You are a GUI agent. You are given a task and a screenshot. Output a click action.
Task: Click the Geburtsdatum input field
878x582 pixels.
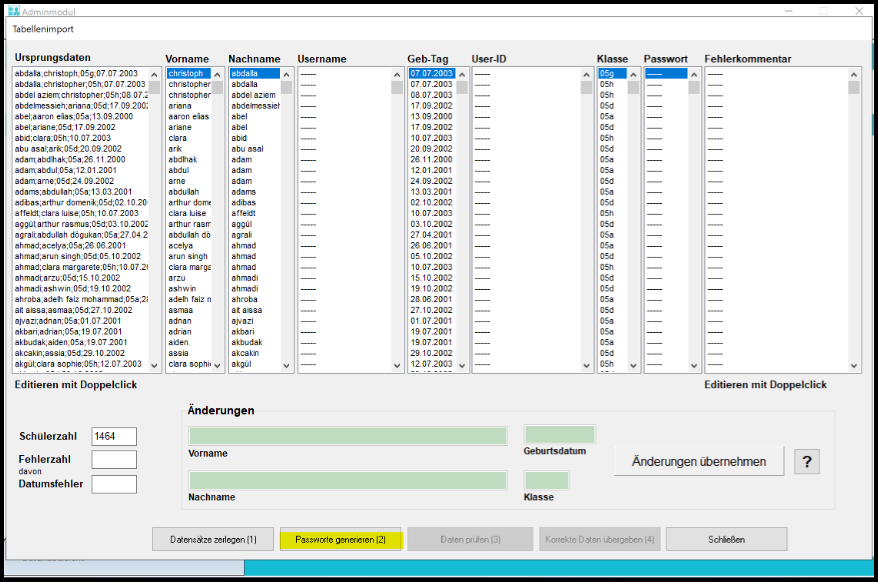click(559, 435)
